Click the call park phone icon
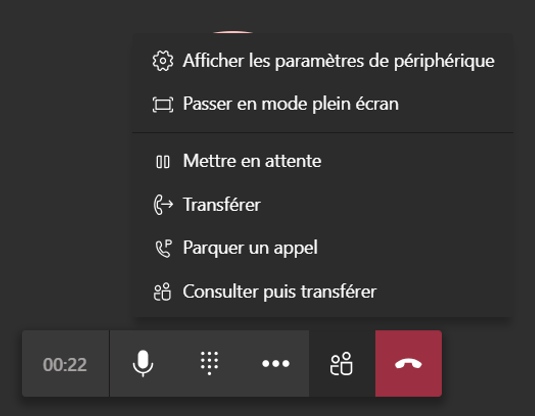This screenshot has height=416, width=535. click(164, 248)
